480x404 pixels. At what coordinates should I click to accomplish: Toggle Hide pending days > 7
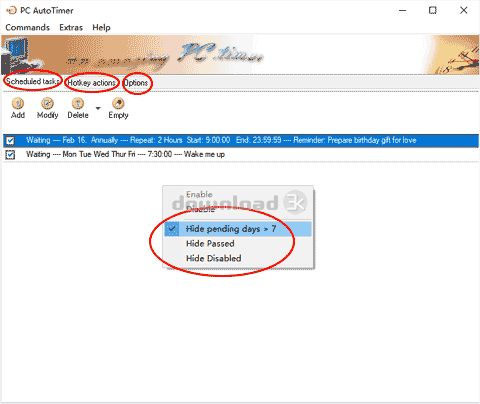(238, 229)
